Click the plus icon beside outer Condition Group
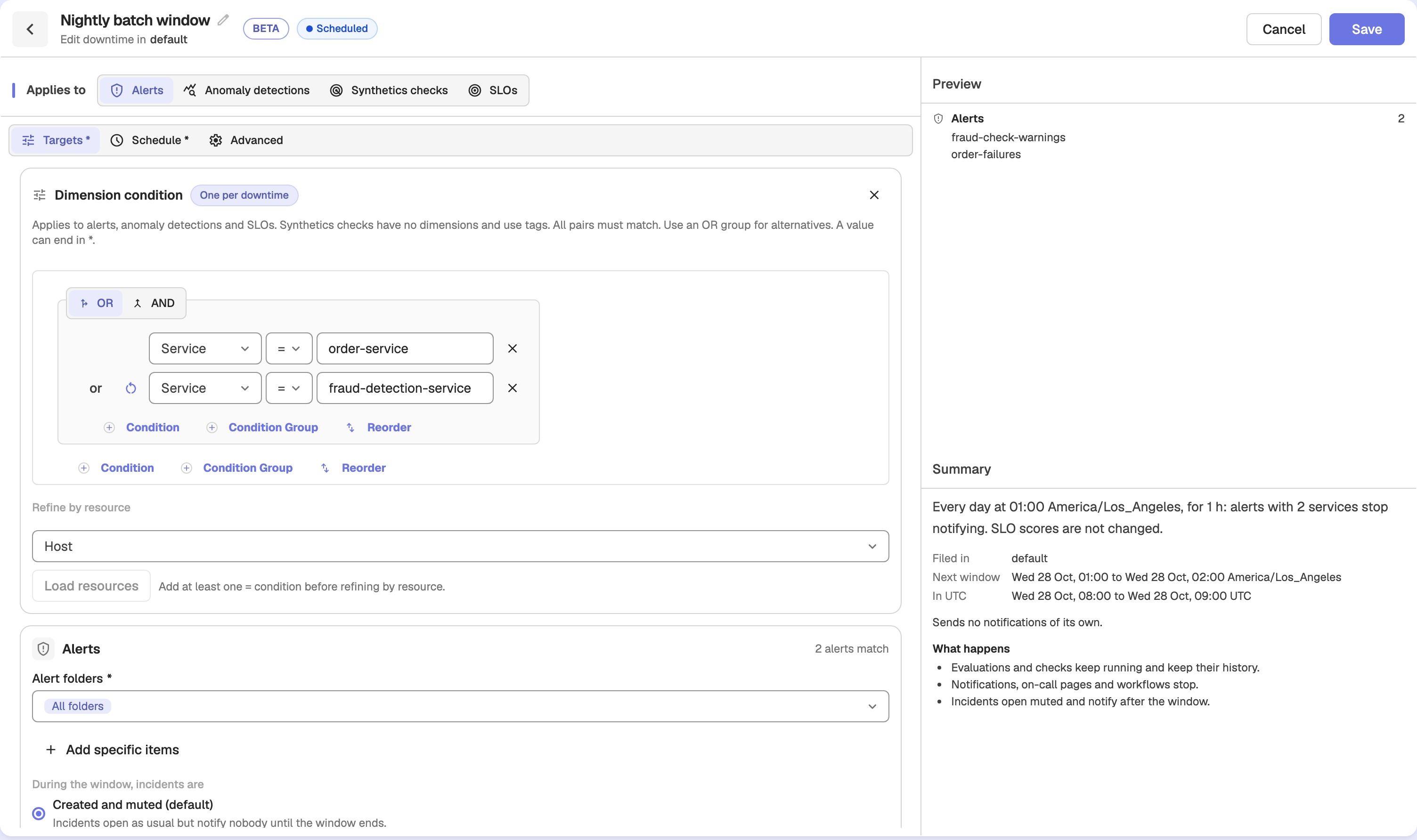1417x840 pixels. tap(186, 468)
